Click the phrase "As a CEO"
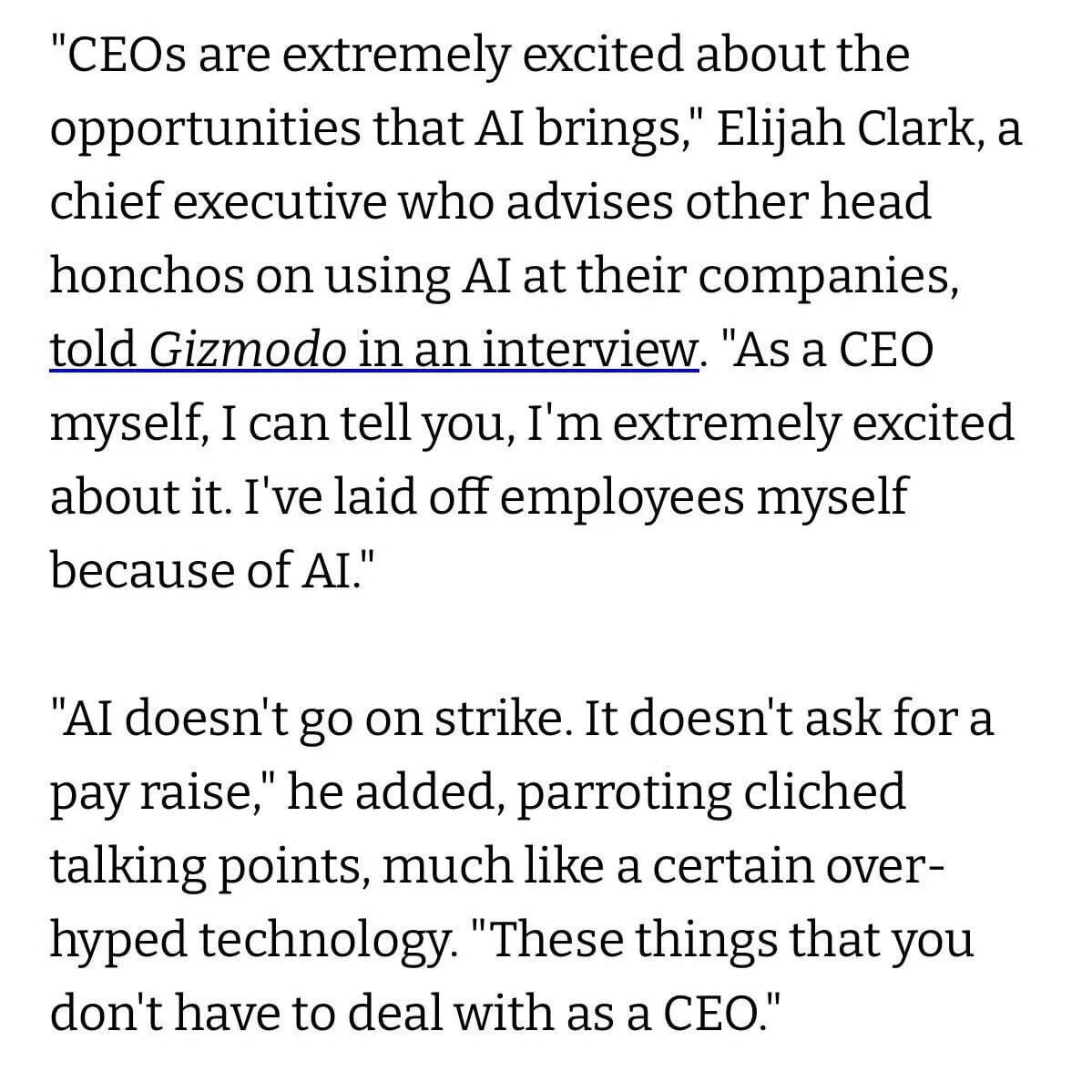Image resolution: width=1092 pixels, height=1092 pixels. tap(830, 351)
